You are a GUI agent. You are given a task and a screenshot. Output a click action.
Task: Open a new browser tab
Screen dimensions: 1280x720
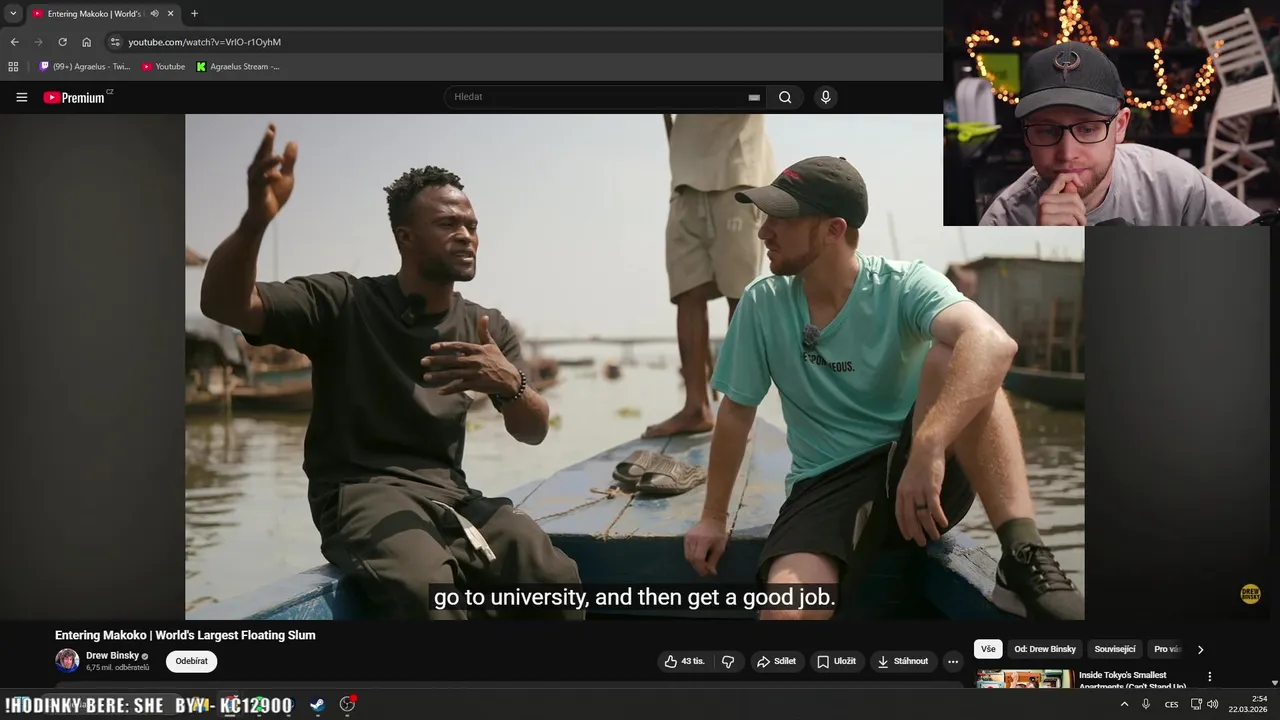tap(194, 13)
